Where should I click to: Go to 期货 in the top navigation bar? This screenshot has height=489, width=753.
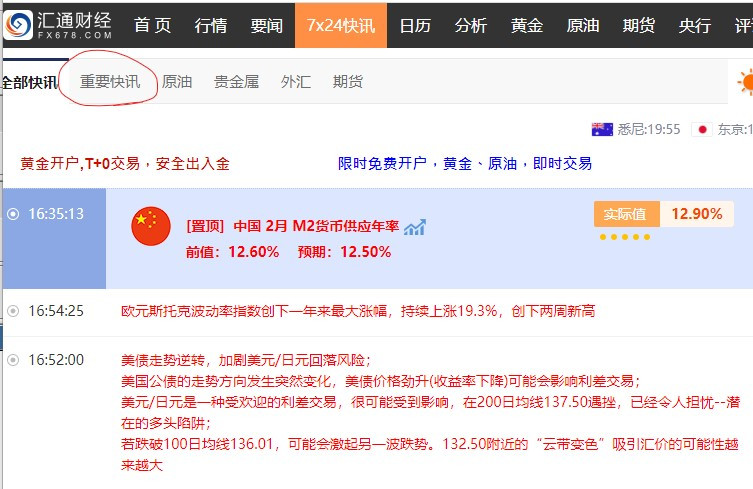pyautogui.click(x=639, y=25)
